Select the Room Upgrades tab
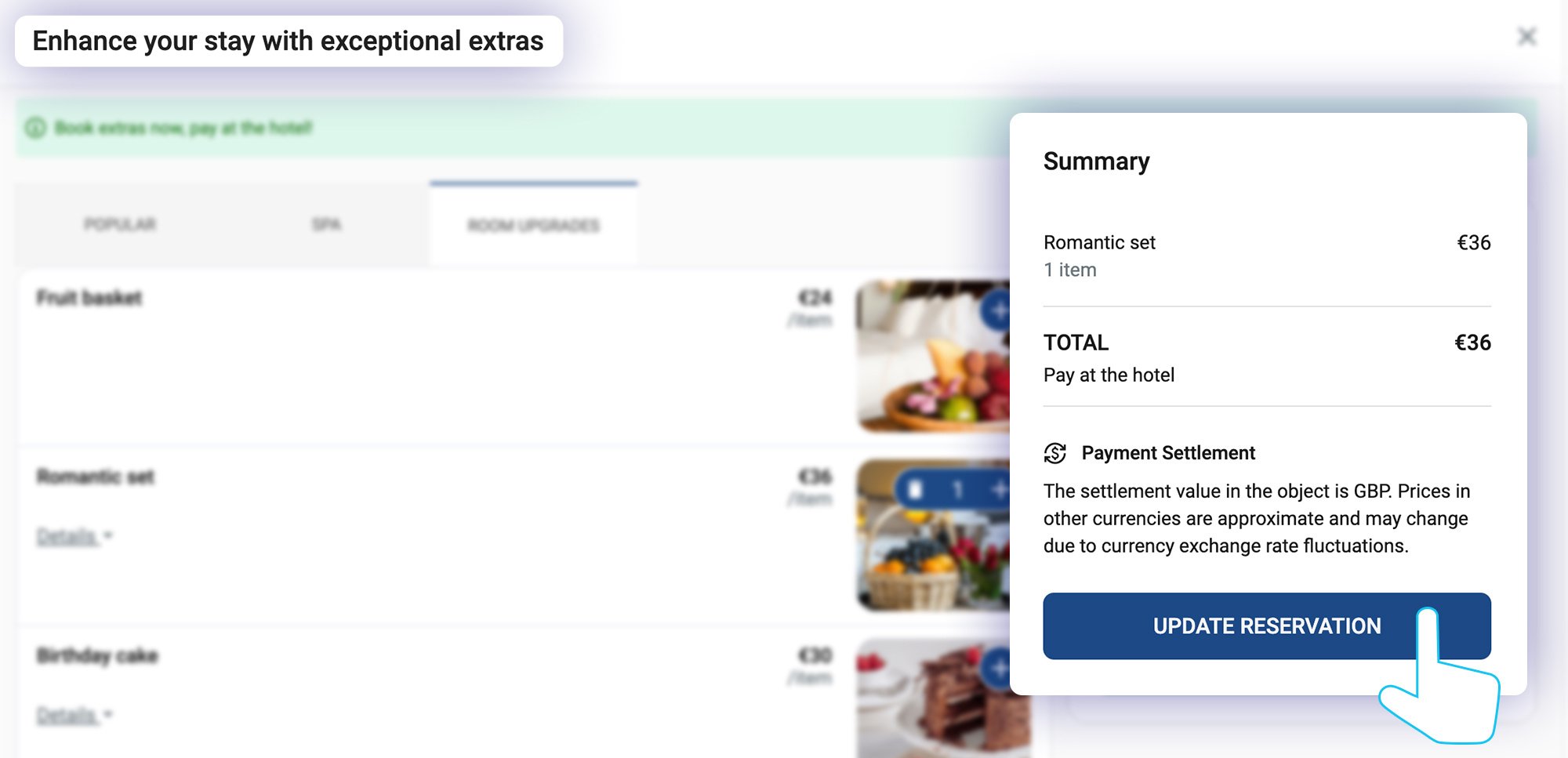The height and width of the screenshot is (758, 1568). pos(533,226)
